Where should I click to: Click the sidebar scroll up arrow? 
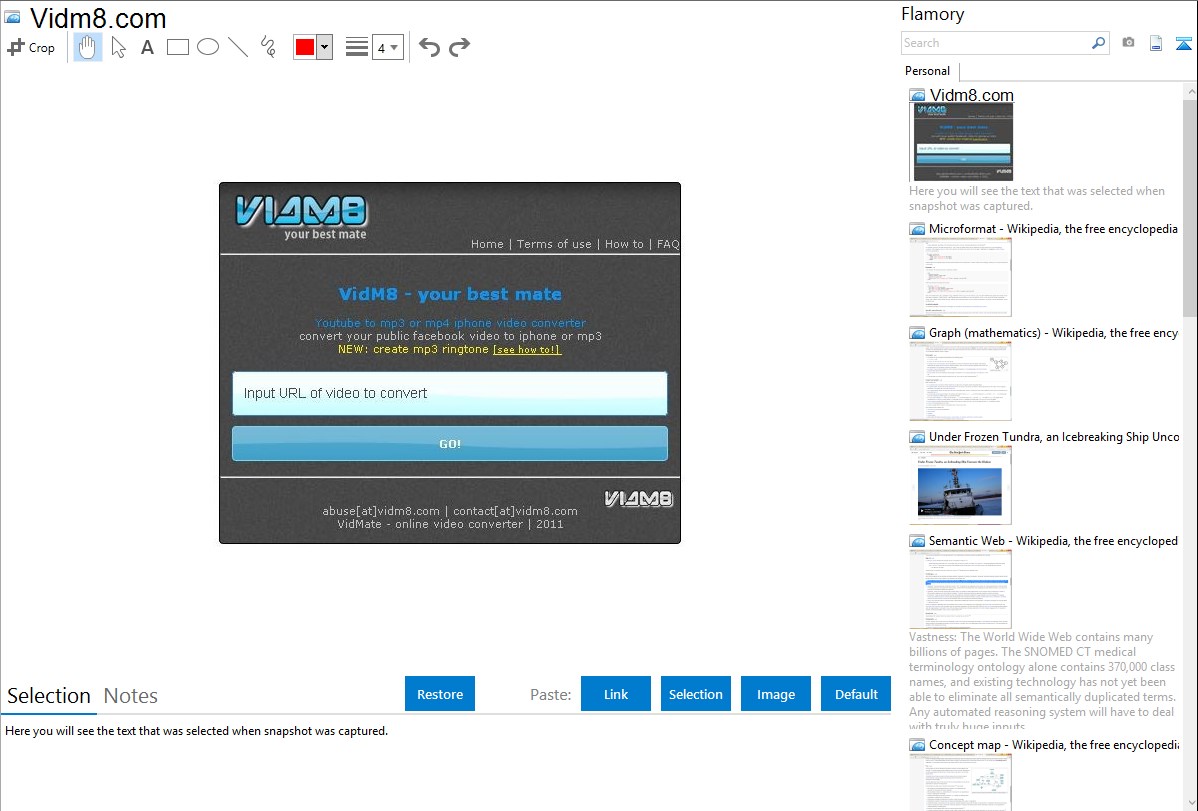tap(1190, 91)
